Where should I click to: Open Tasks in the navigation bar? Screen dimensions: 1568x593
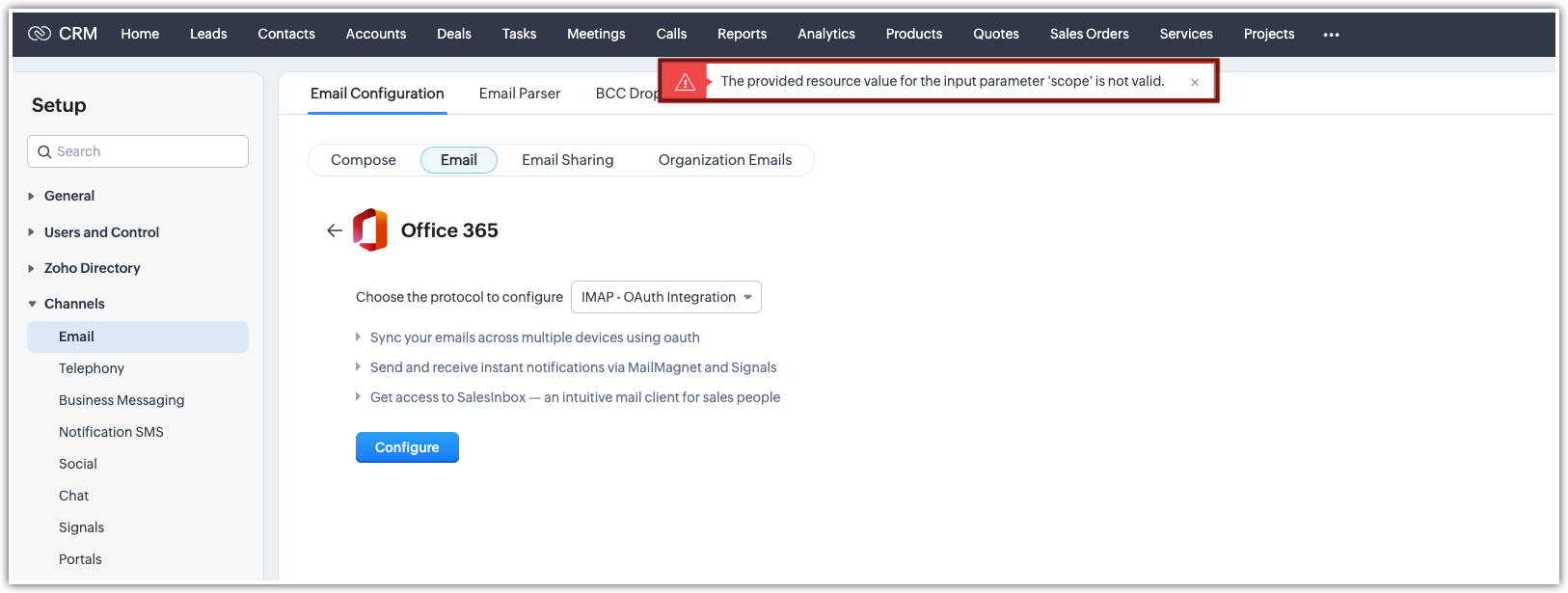click(519, 34)
